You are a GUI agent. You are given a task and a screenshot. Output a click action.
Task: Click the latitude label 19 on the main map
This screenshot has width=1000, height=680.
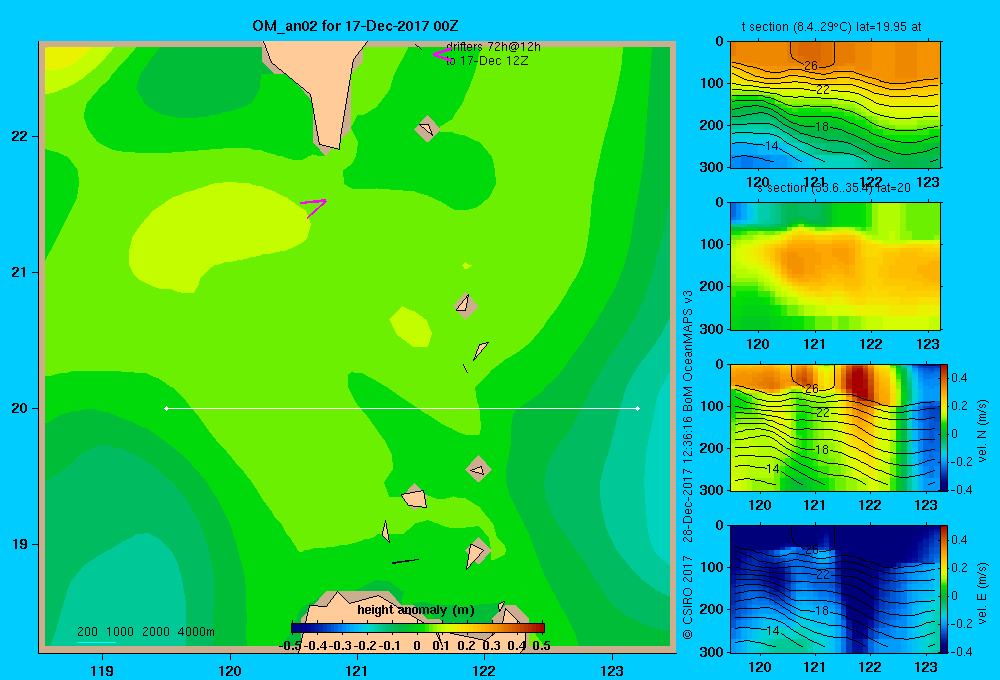click(19, 544)
